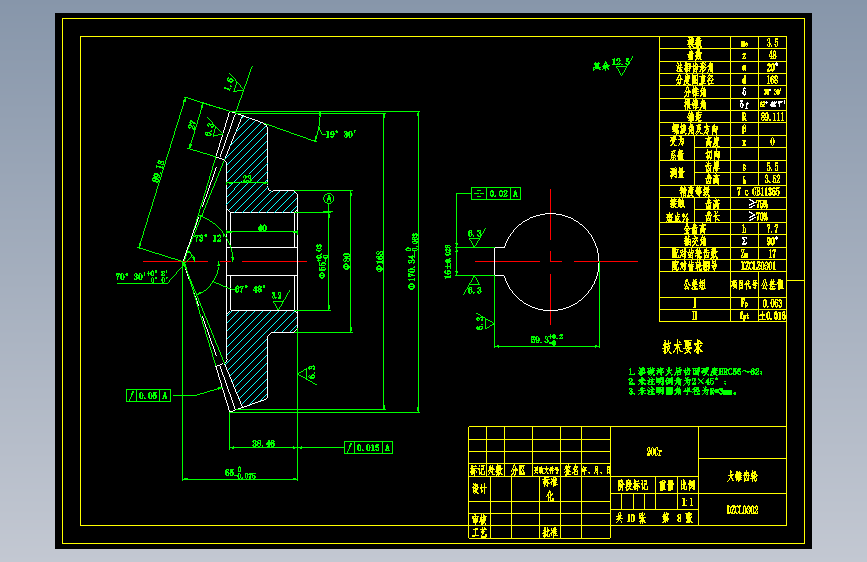Select the '38.46' length dimension
The image size is (867, 562).
click(x=263, y=444)
